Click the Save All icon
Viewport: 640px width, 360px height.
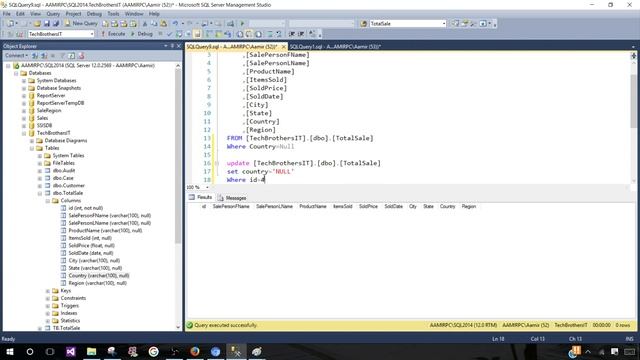(x=56, y=24)
